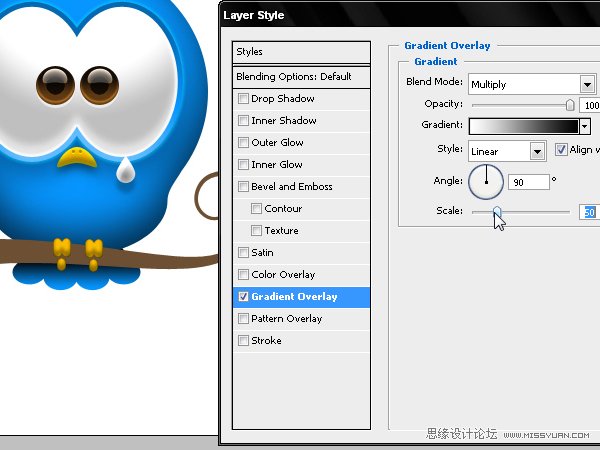Click the Outer Glow label
600x450 pixels.
(x=277, y=143)
